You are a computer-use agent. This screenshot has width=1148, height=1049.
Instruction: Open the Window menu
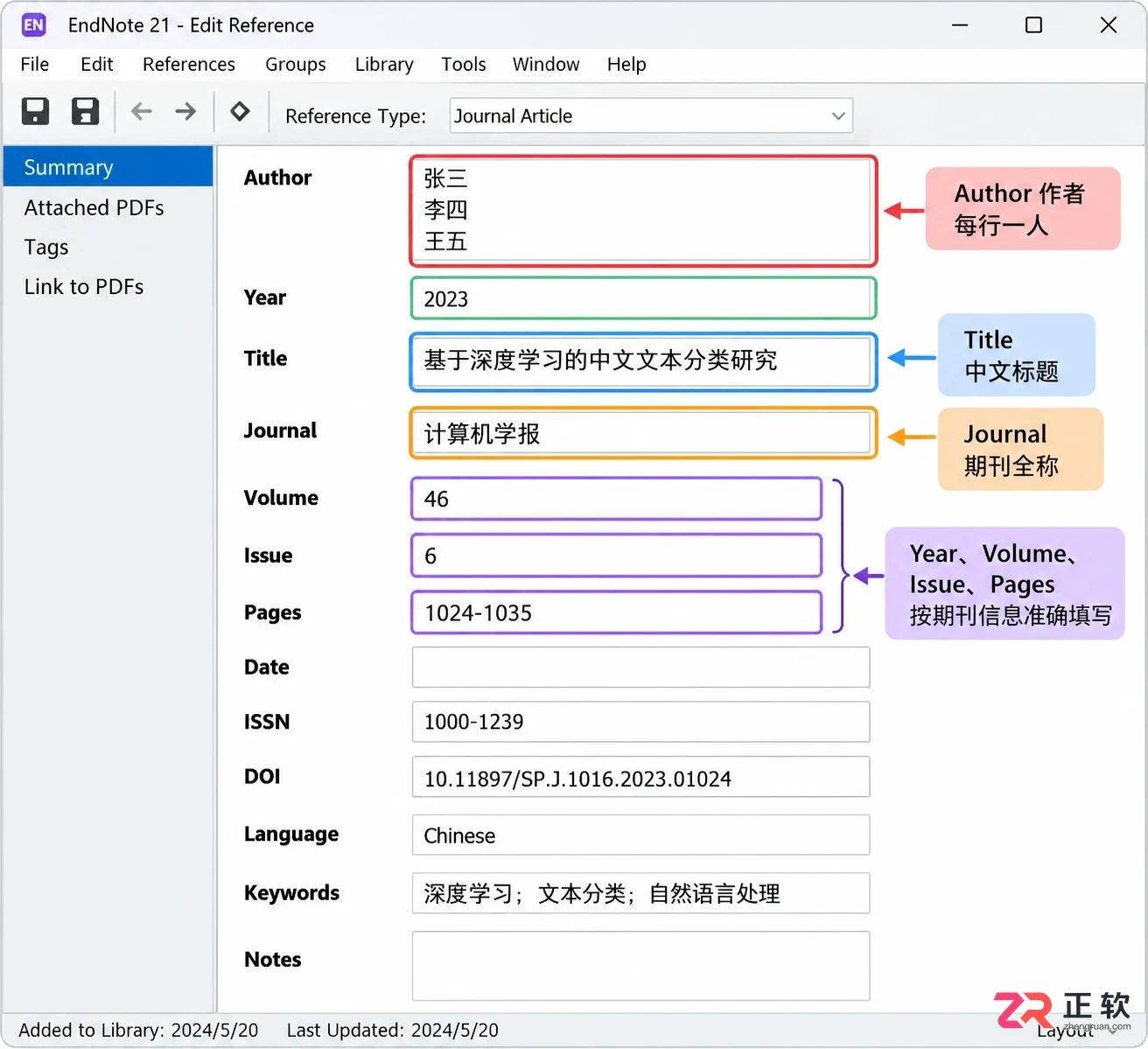546,64
